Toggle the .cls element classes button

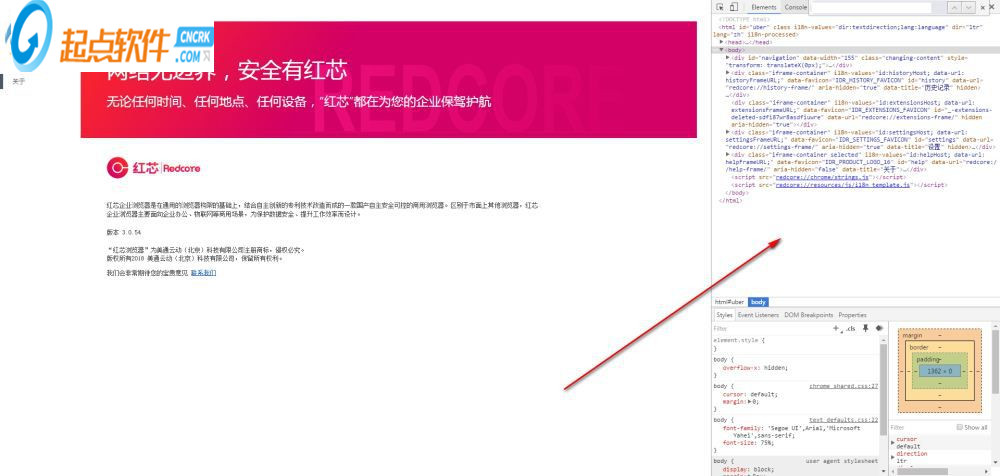pos(850,329)
